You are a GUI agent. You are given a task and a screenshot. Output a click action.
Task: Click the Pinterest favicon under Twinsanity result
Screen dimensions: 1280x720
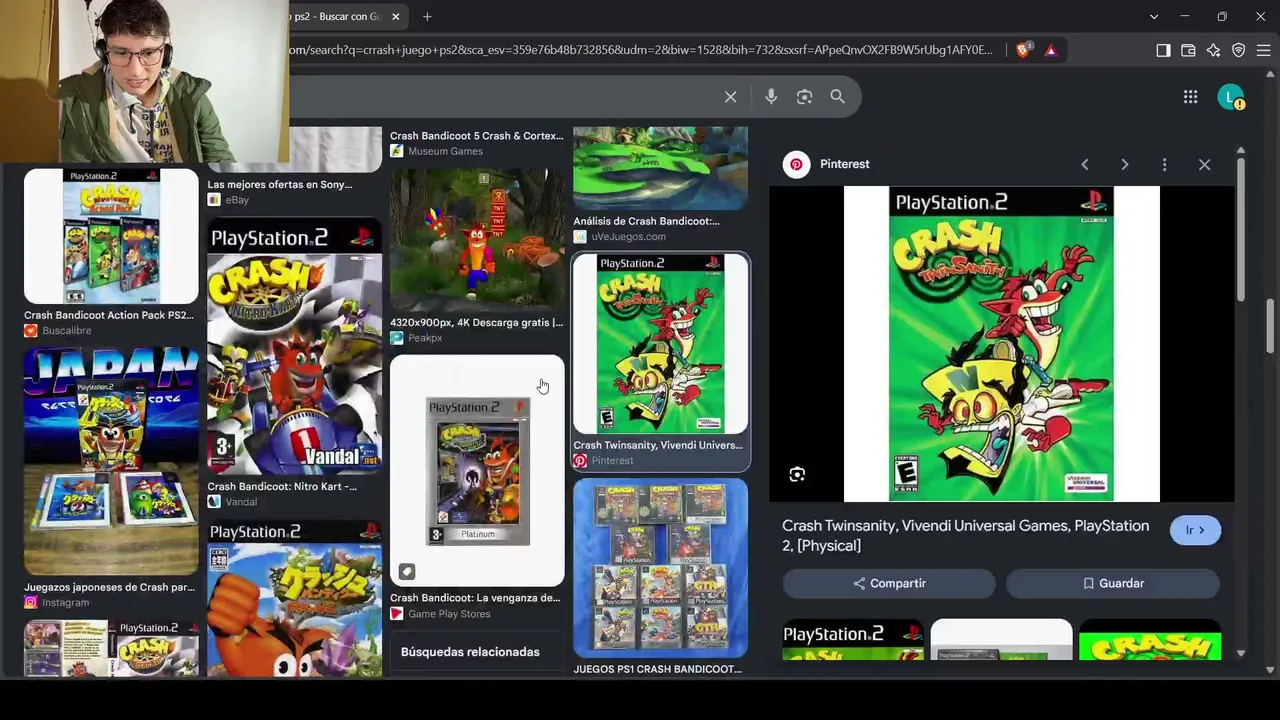point(580,461)
